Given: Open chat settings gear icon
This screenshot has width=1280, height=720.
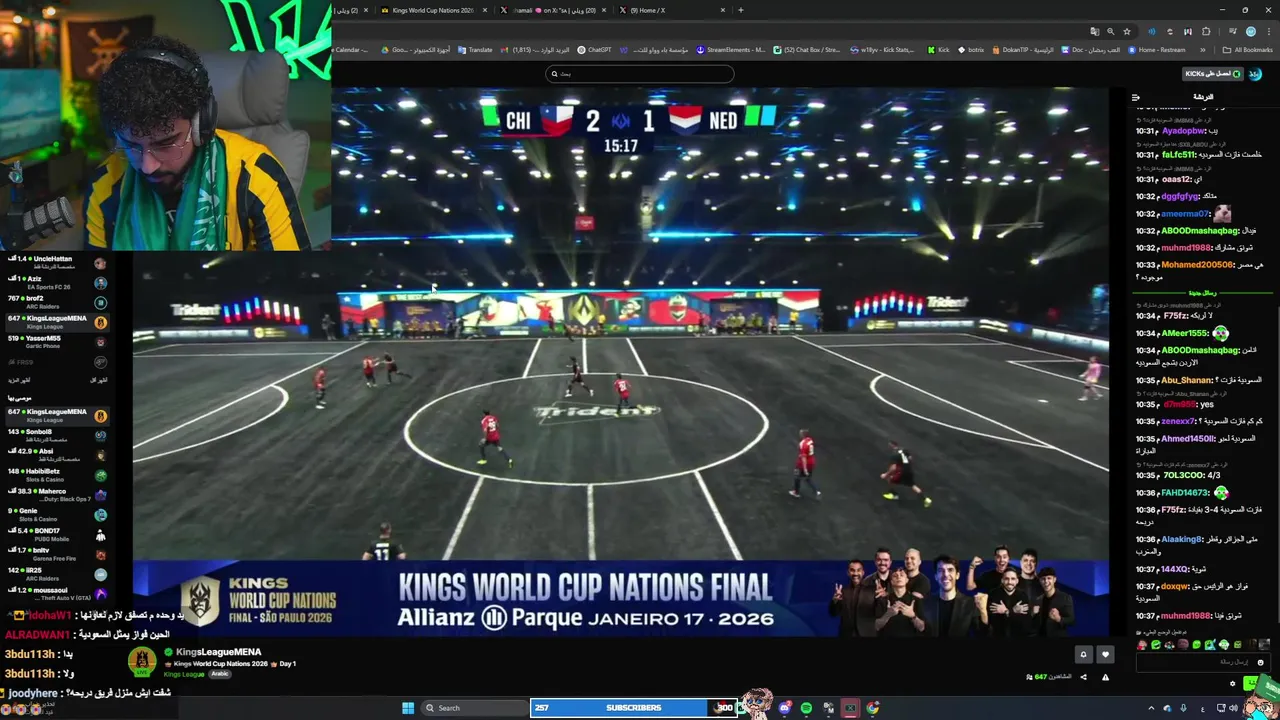Looking at the screenshot, I should point(1232,684).
